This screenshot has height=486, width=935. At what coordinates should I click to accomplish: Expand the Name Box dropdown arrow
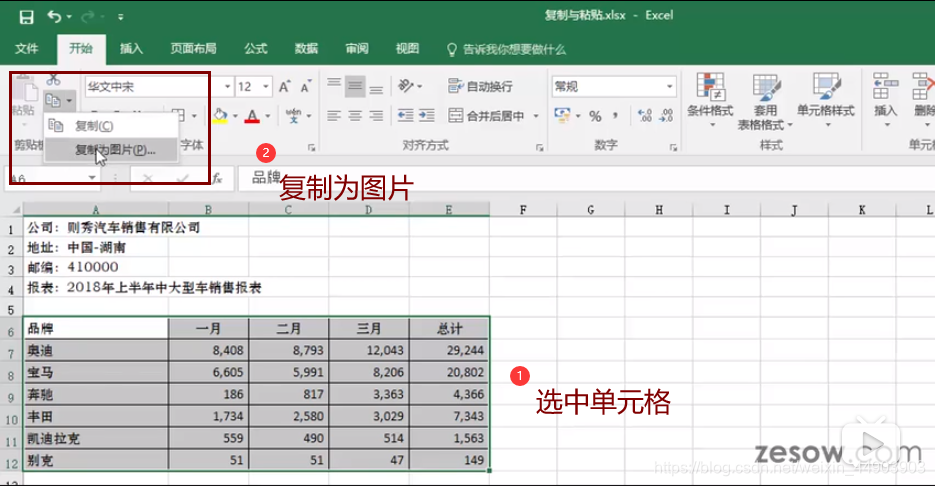(92, 178)
